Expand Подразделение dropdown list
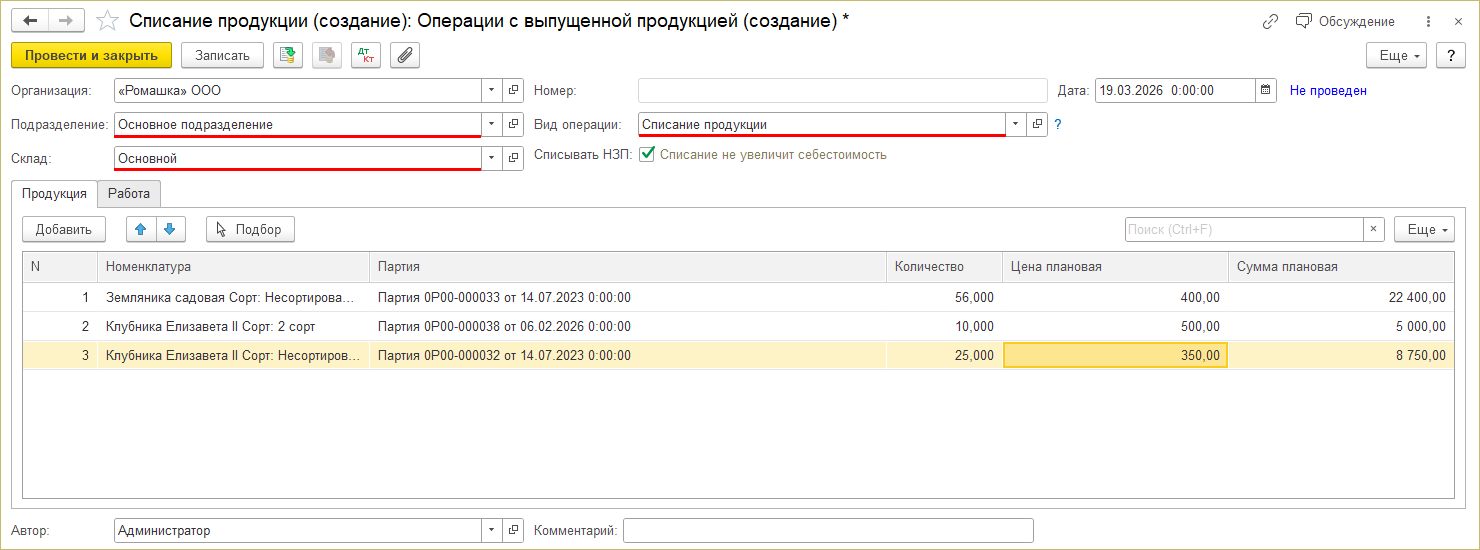Viewport: 1480px width, 550px height. coord(491,124)
